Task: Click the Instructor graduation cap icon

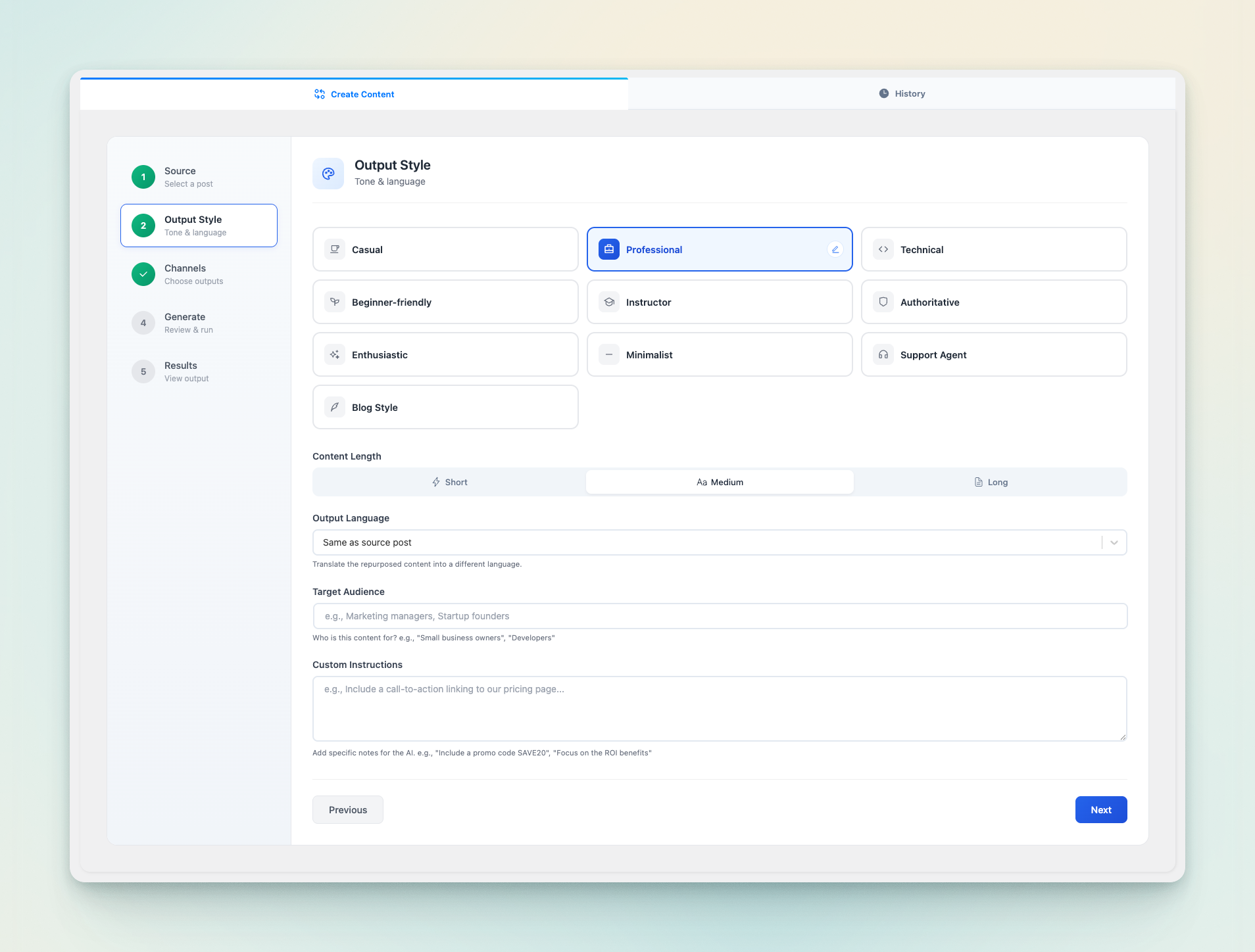Action: tap(609, 302)
